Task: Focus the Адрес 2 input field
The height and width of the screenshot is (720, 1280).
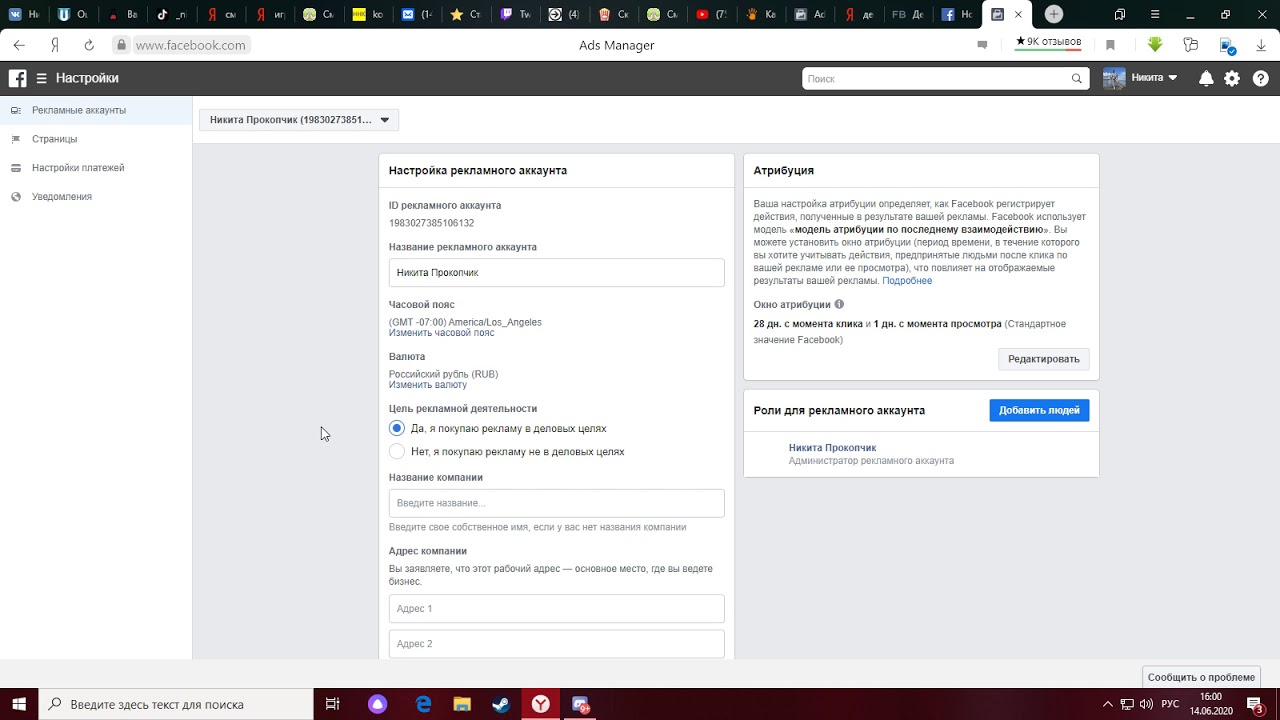Action: [556, 643]
